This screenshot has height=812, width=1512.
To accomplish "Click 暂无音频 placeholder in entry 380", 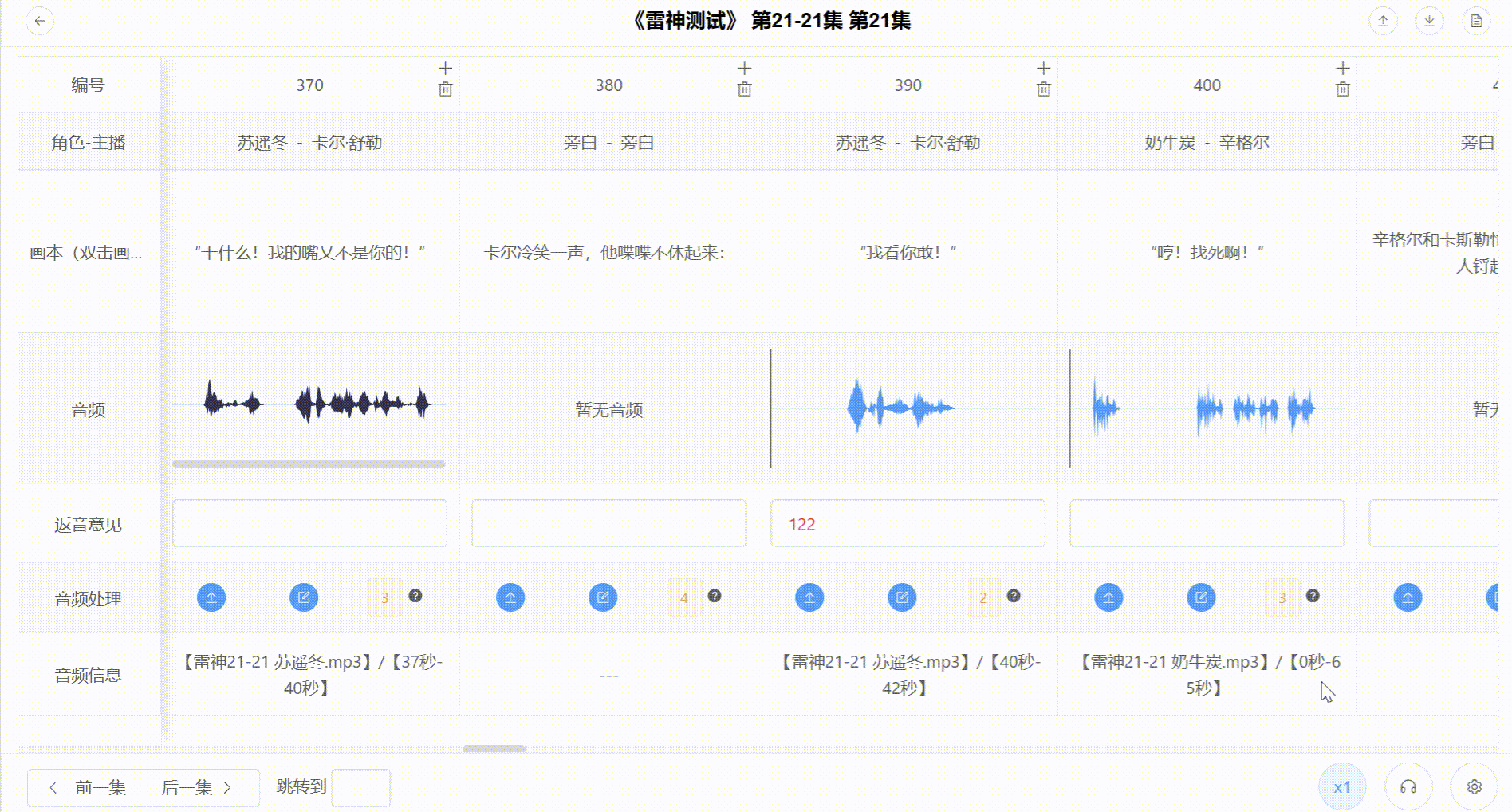I will tap(608, 410).
